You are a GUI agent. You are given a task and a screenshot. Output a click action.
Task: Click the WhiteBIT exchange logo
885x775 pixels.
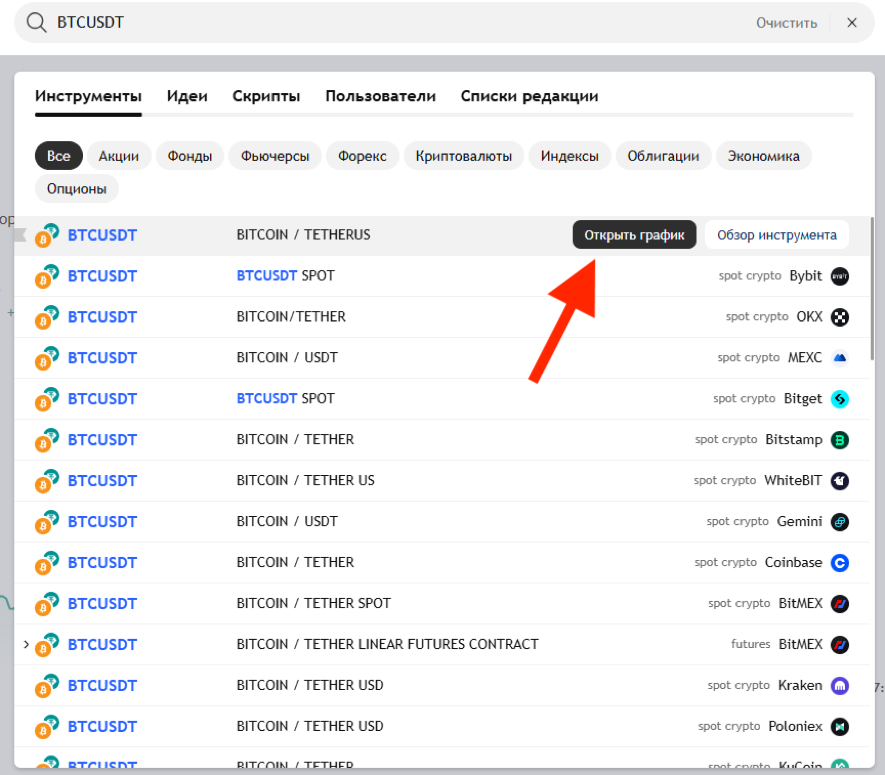click(840, 481)
